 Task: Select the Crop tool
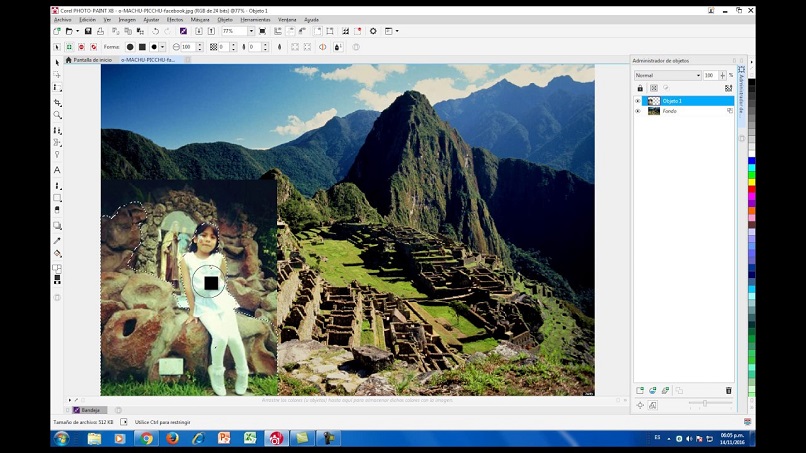coord(57,103)
